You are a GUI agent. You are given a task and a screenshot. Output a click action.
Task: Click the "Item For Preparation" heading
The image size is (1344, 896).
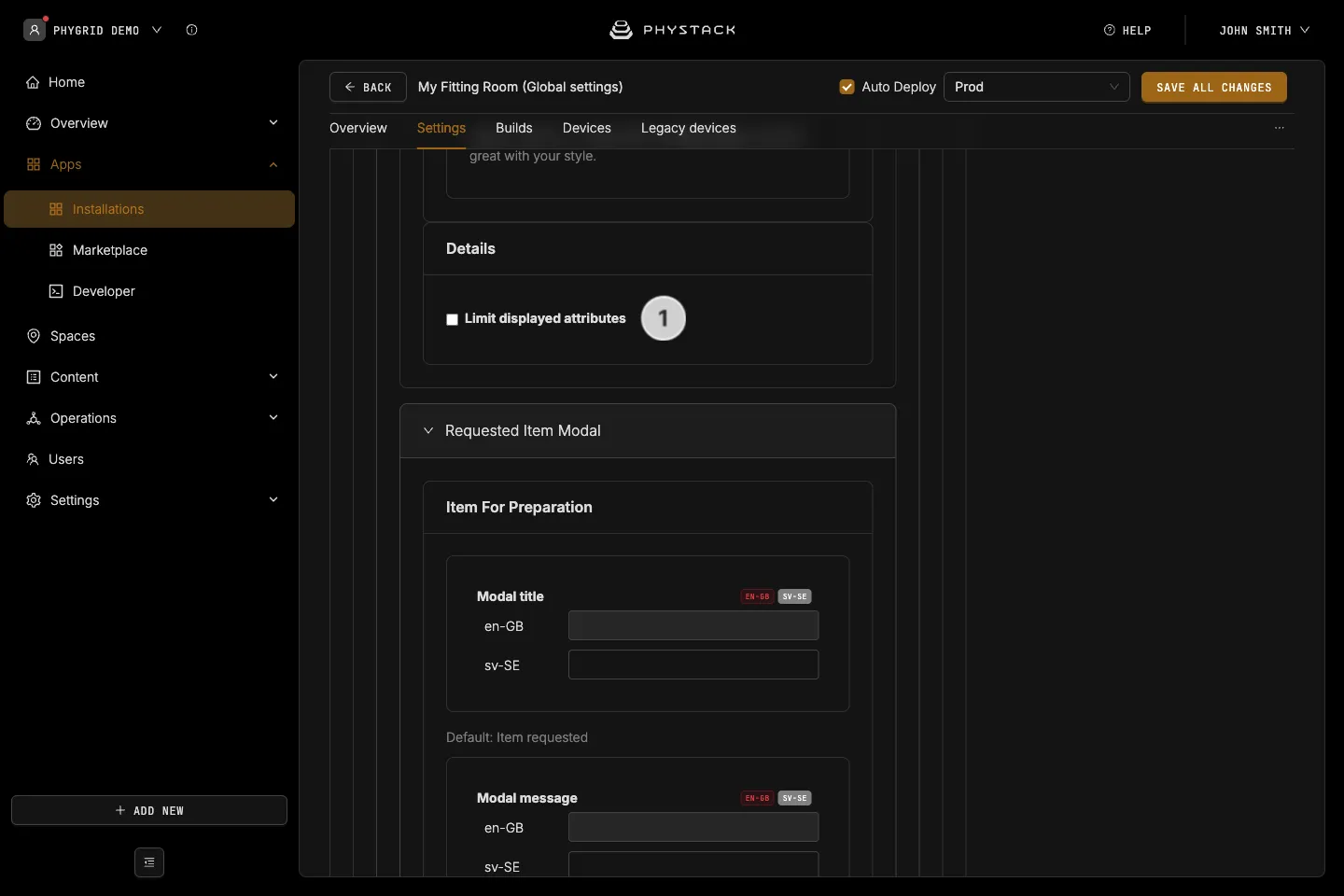pos(519,508)
